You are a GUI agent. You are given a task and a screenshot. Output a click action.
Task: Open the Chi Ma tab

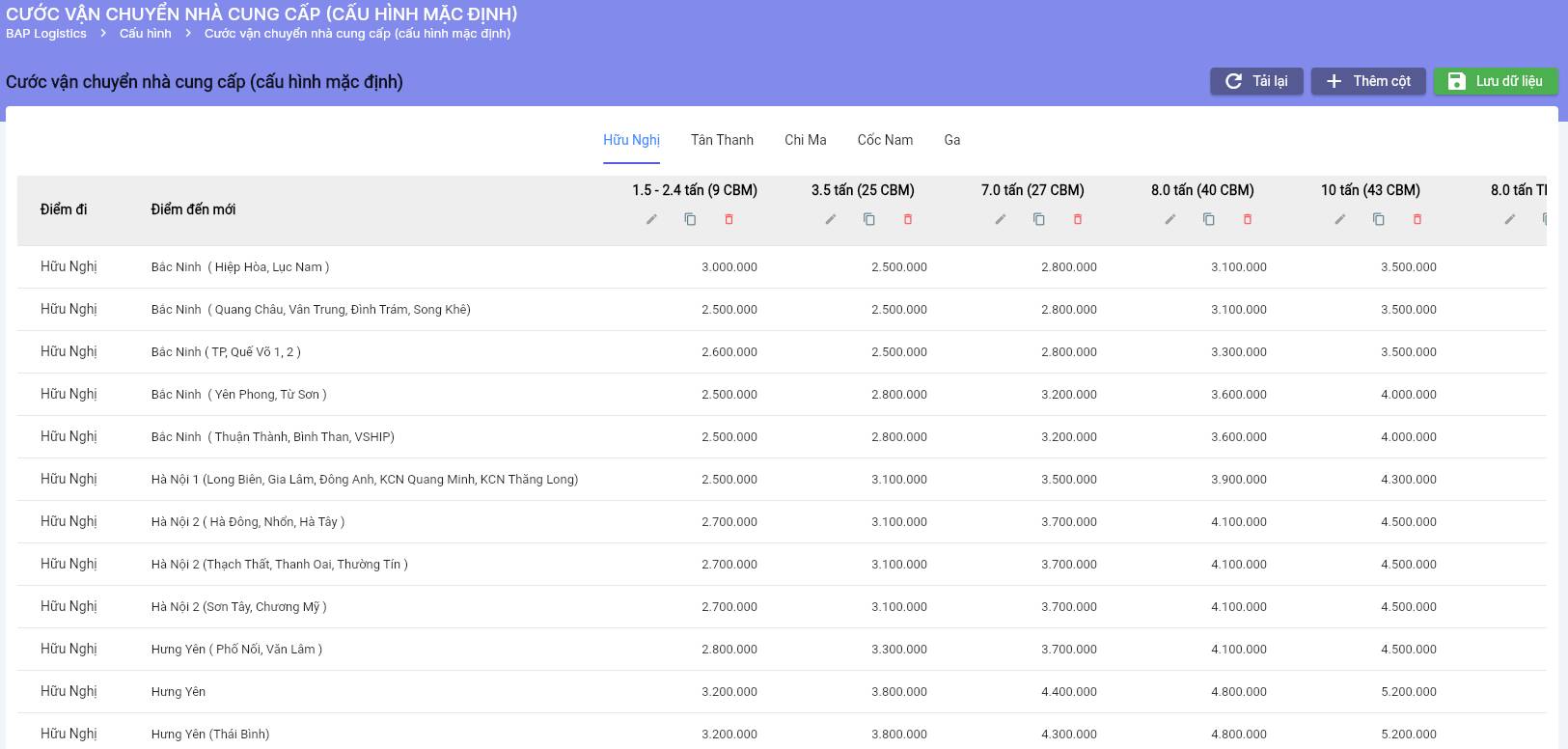point(805,140)
